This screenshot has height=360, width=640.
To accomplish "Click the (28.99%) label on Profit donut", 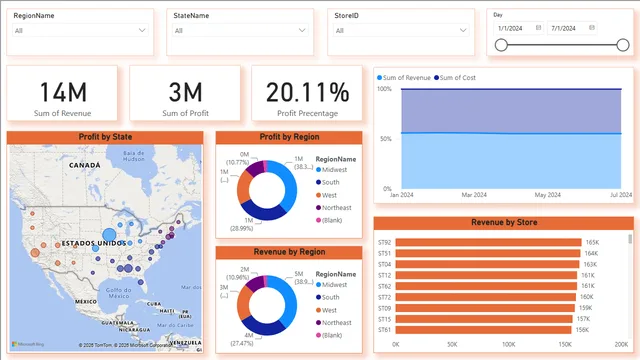I will [x=241, y=229].
